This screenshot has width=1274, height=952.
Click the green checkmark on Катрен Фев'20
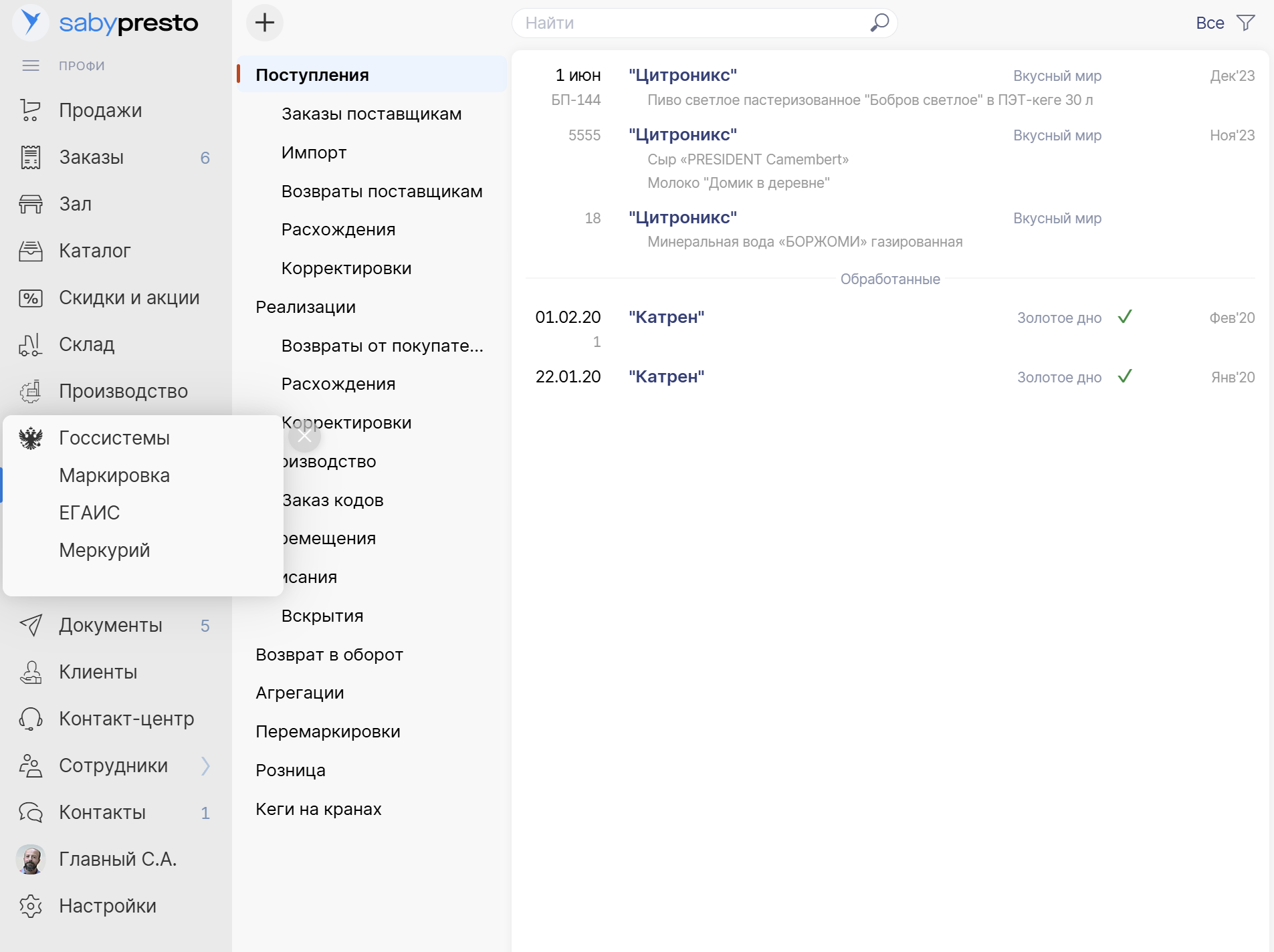pos(1126,317)
